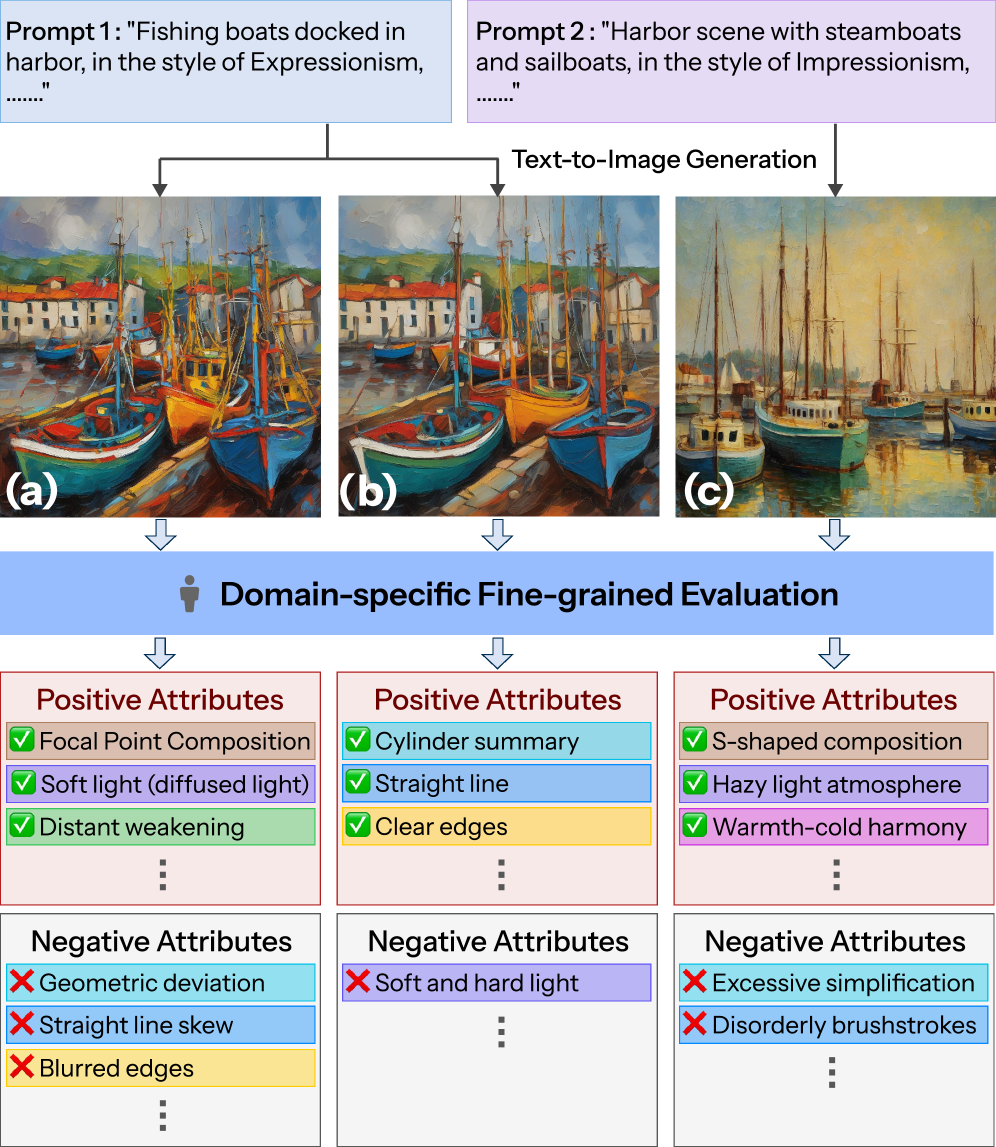Click the Cylinder summary label
Viewport: 996px width, 1147px height.
(x=477, y=741)
